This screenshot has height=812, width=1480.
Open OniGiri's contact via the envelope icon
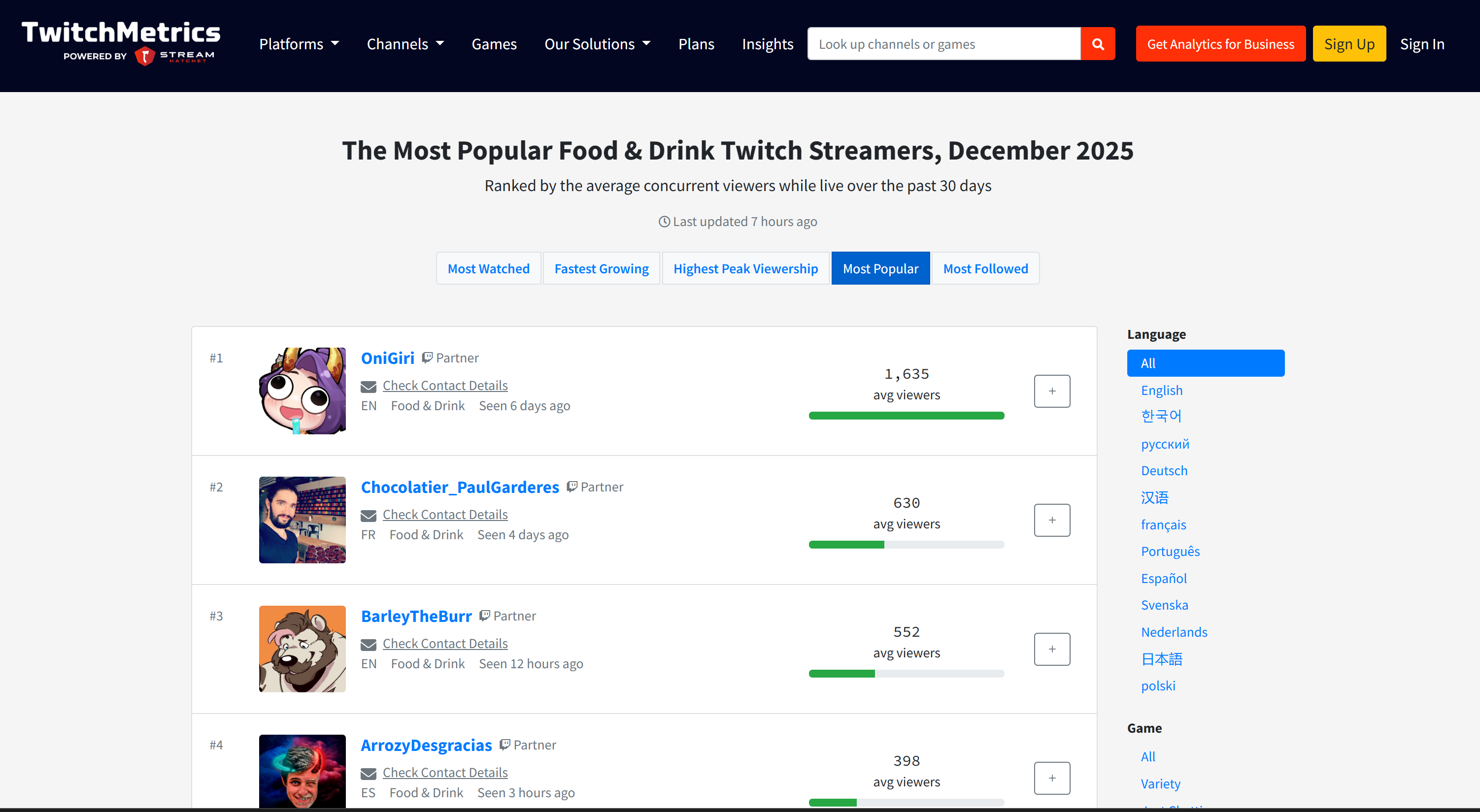pos(370,386)
